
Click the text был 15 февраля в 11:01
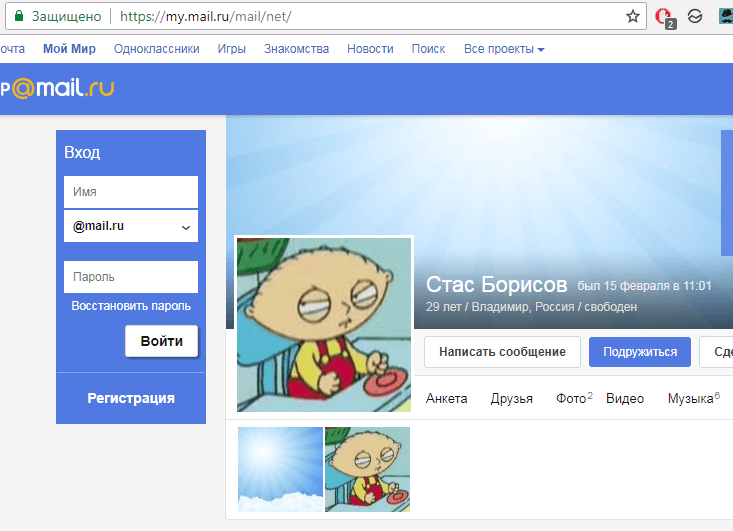pos(644,286)
